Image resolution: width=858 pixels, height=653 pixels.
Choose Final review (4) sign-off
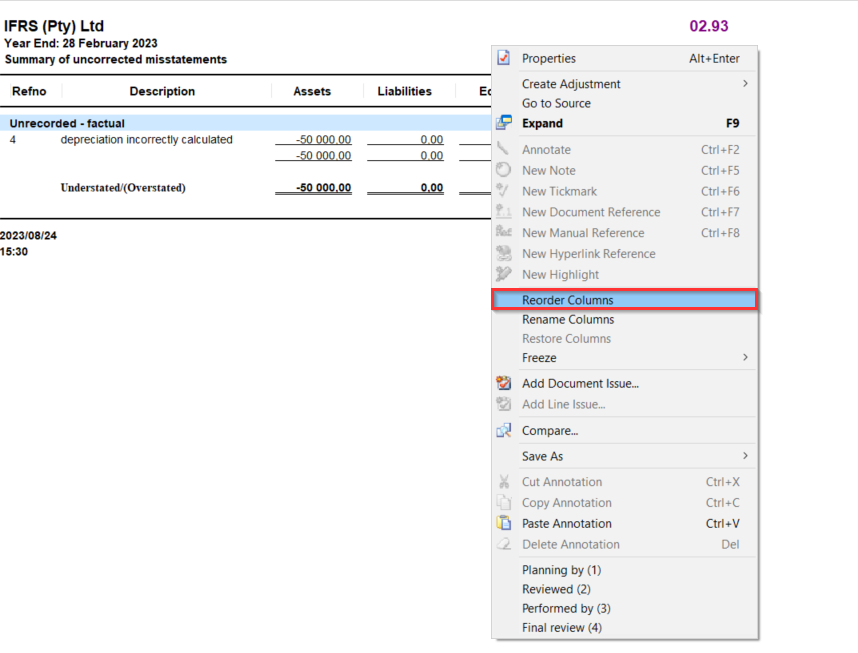(x=561, y=628)
